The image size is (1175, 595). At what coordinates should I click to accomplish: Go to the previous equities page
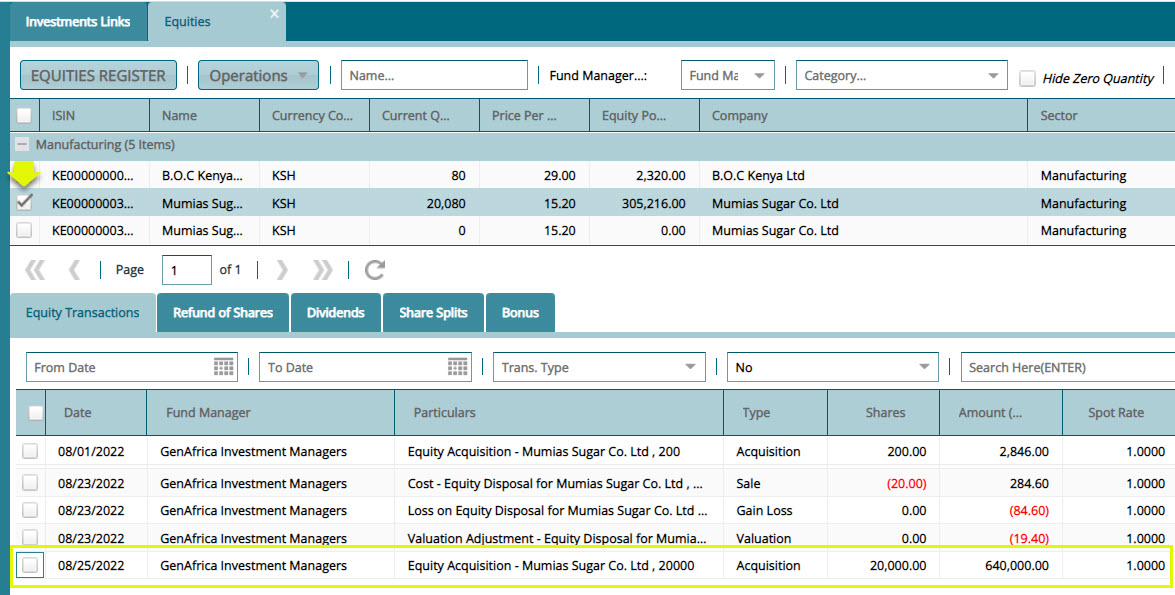pos(73,270)
